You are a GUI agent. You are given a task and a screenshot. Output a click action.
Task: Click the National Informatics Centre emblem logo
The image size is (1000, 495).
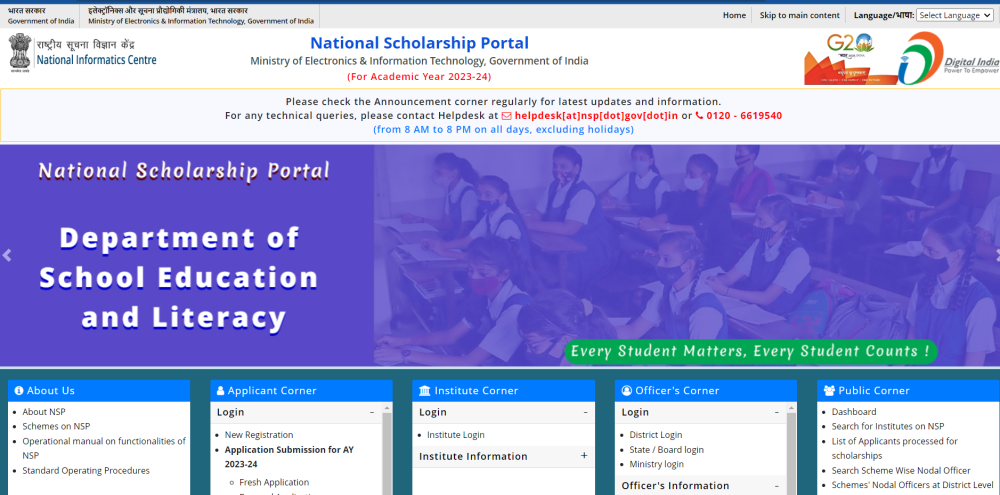[19, 52]
